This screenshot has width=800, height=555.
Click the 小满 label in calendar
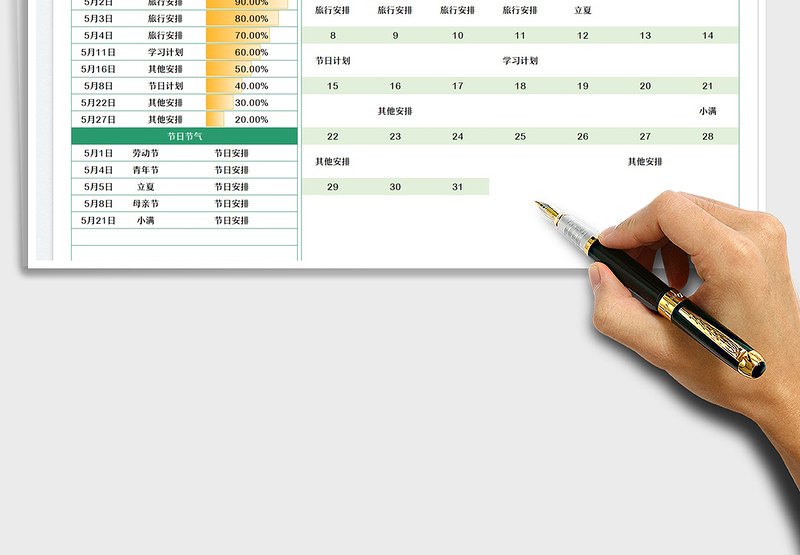(x=708, y=111)
